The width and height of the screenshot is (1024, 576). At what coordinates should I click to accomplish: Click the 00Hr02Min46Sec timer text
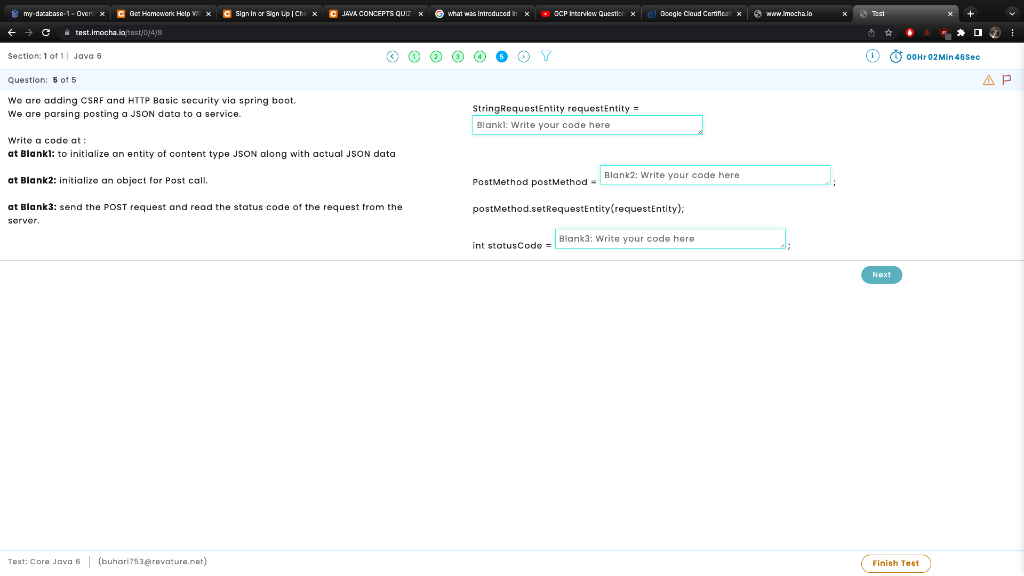pyautogui.click(x=943, y=57)
